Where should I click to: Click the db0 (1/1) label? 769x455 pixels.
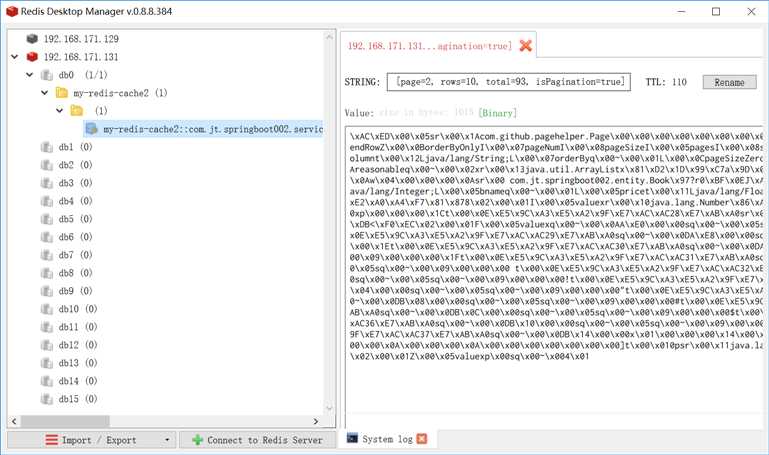82,75
